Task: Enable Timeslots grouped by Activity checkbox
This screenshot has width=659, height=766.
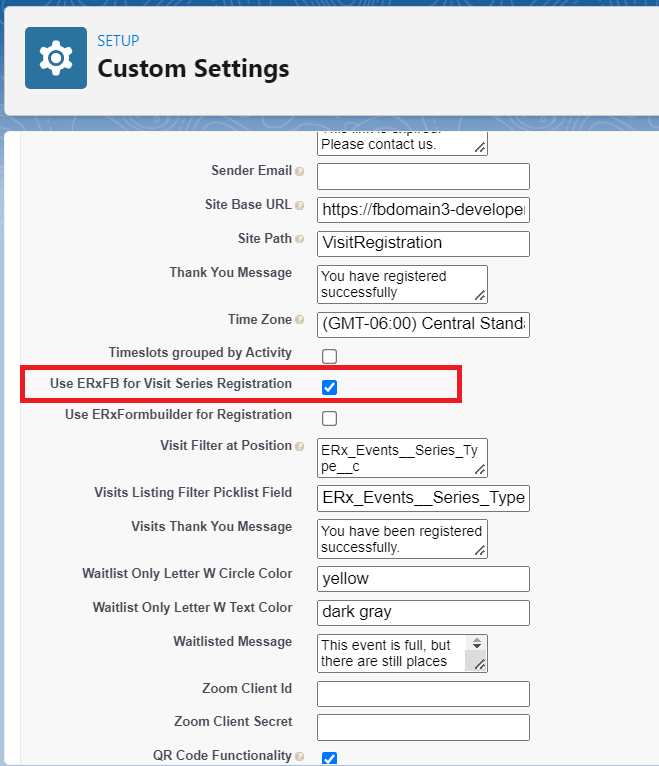Action: click(329, 356)
